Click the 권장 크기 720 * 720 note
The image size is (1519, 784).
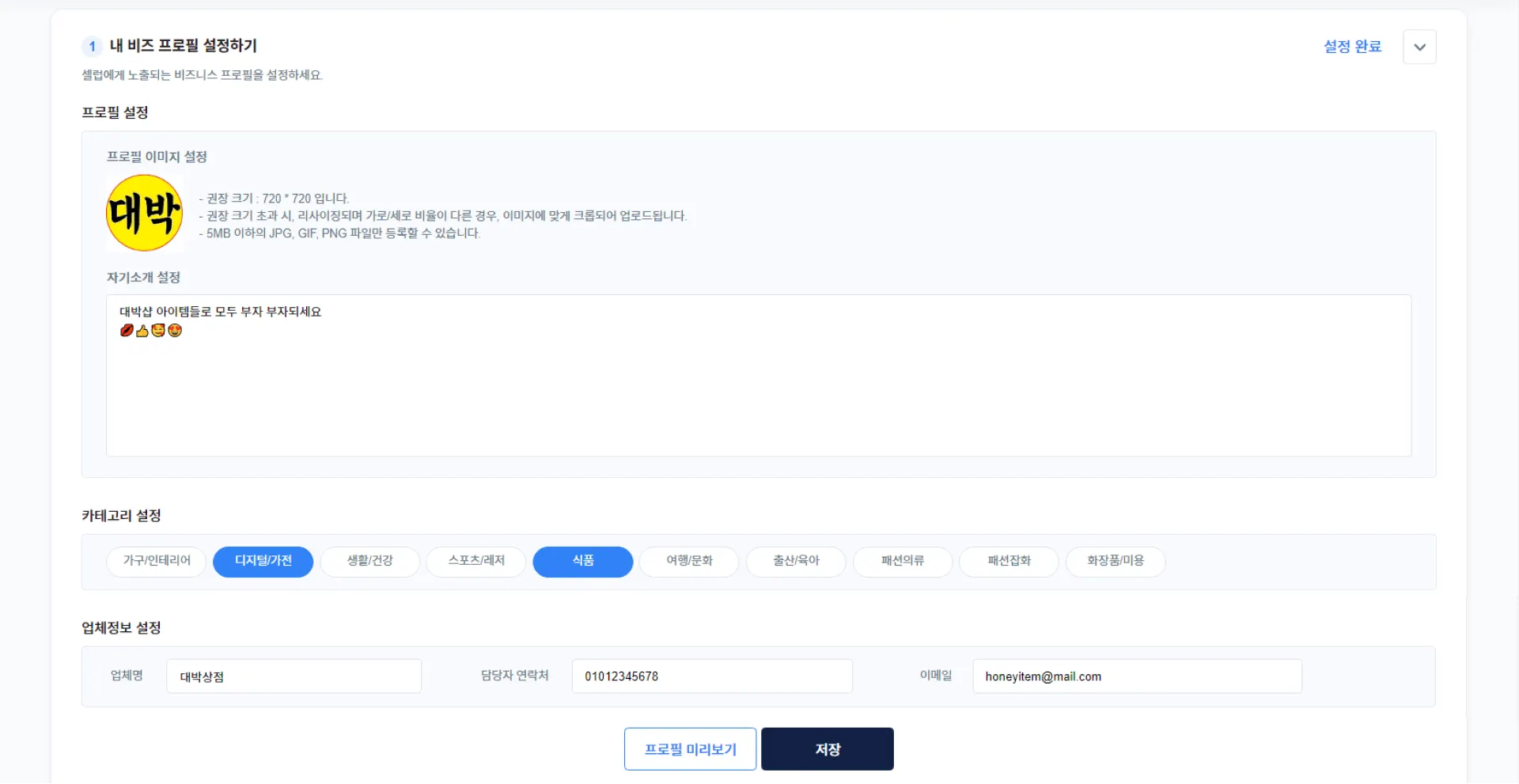(274, 199)
